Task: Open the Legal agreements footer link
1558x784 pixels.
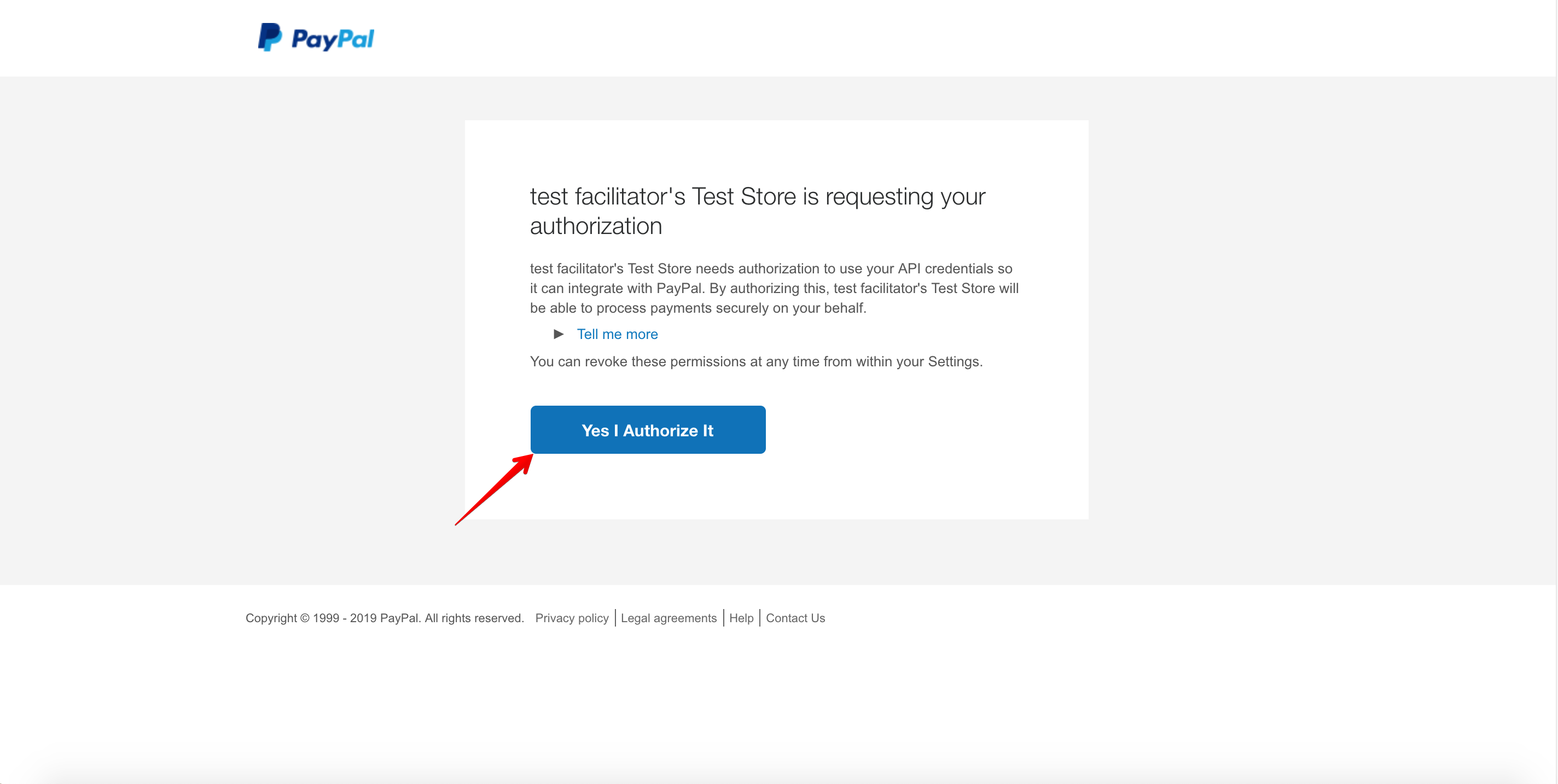Action: [668, 618]
